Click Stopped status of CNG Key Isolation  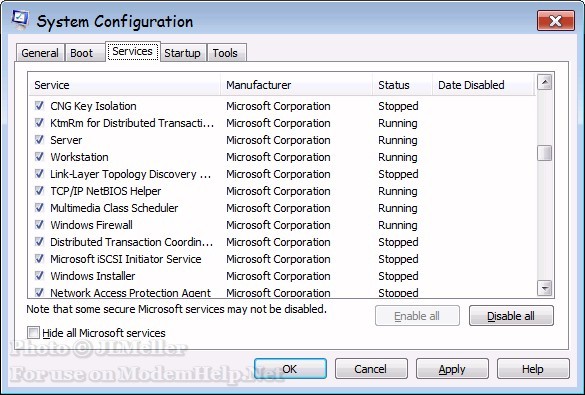pos(398,106)
